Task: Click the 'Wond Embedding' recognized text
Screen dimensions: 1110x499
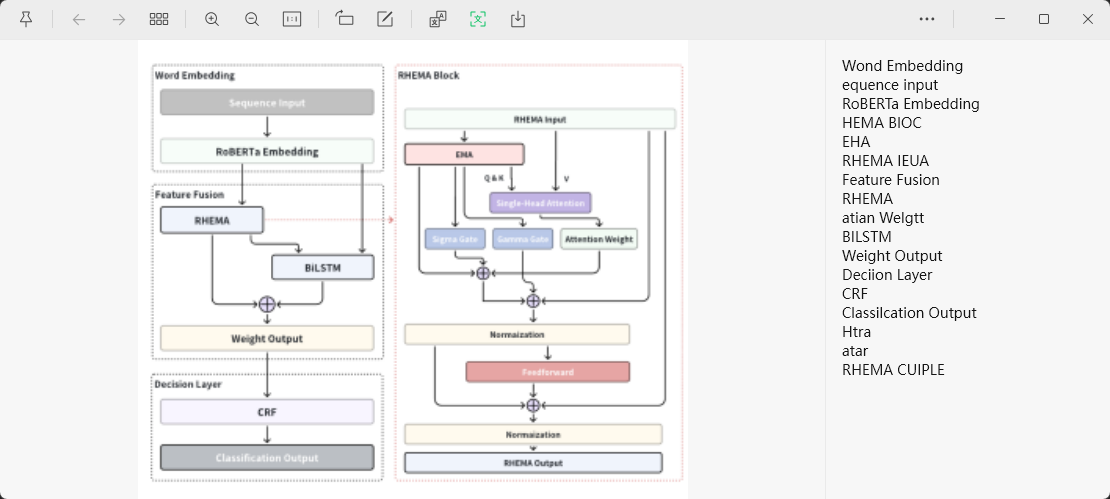Action: tap(902, 66)
